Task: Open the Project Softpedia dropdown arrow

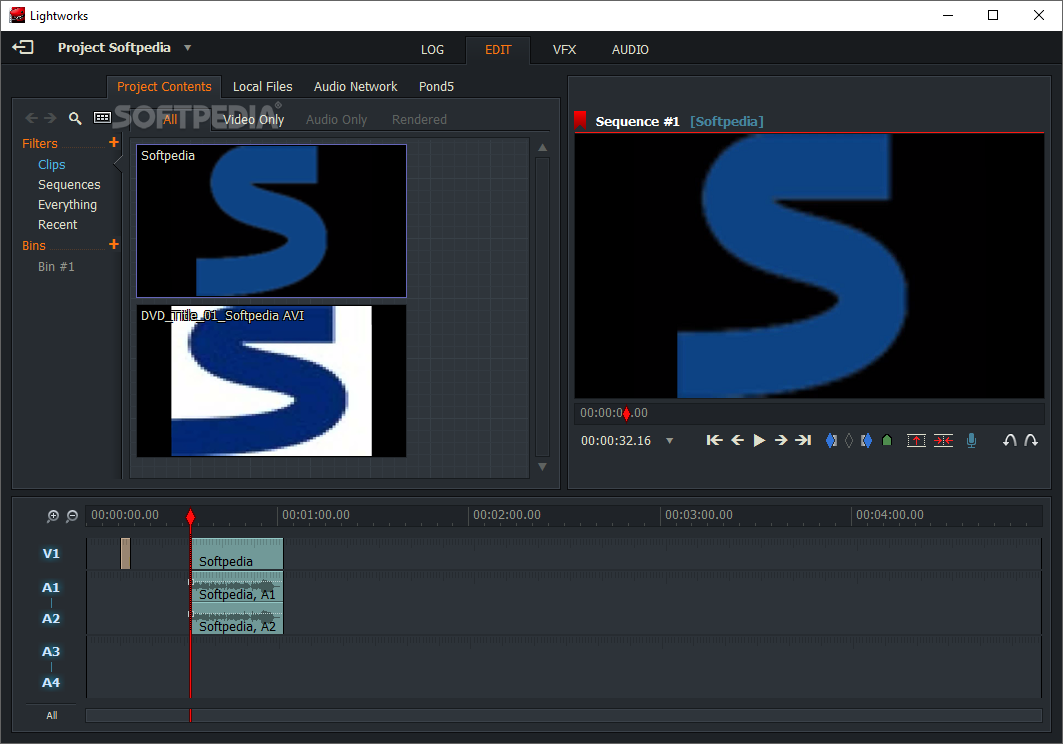Action: click(188, 47)
